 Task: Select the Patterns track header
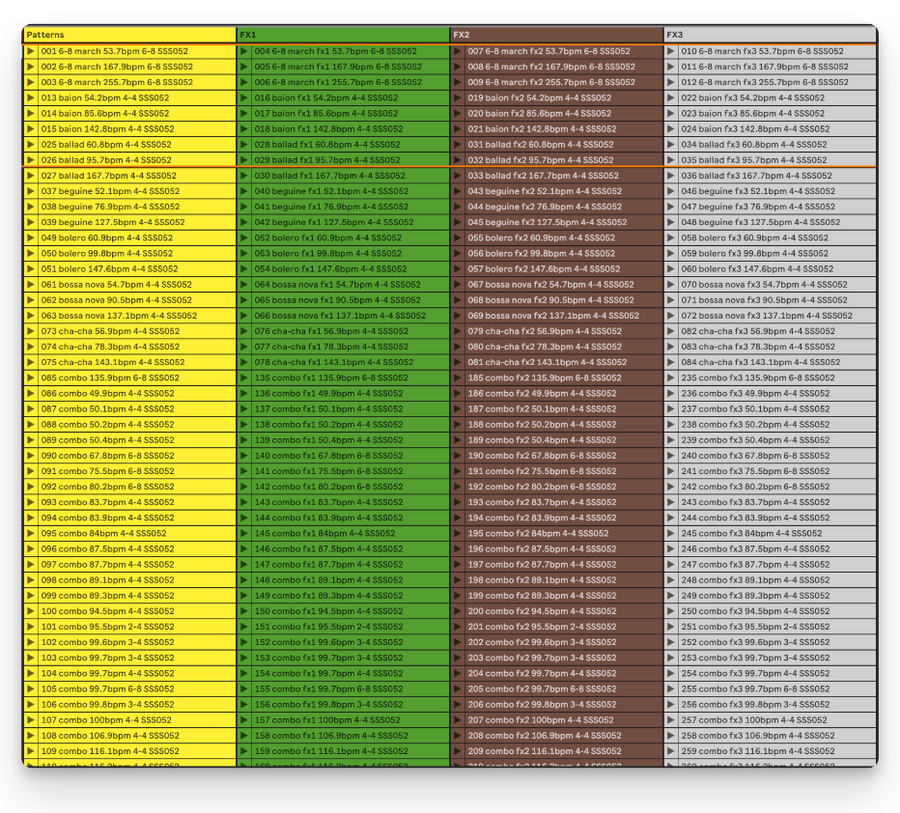(130, 35)
